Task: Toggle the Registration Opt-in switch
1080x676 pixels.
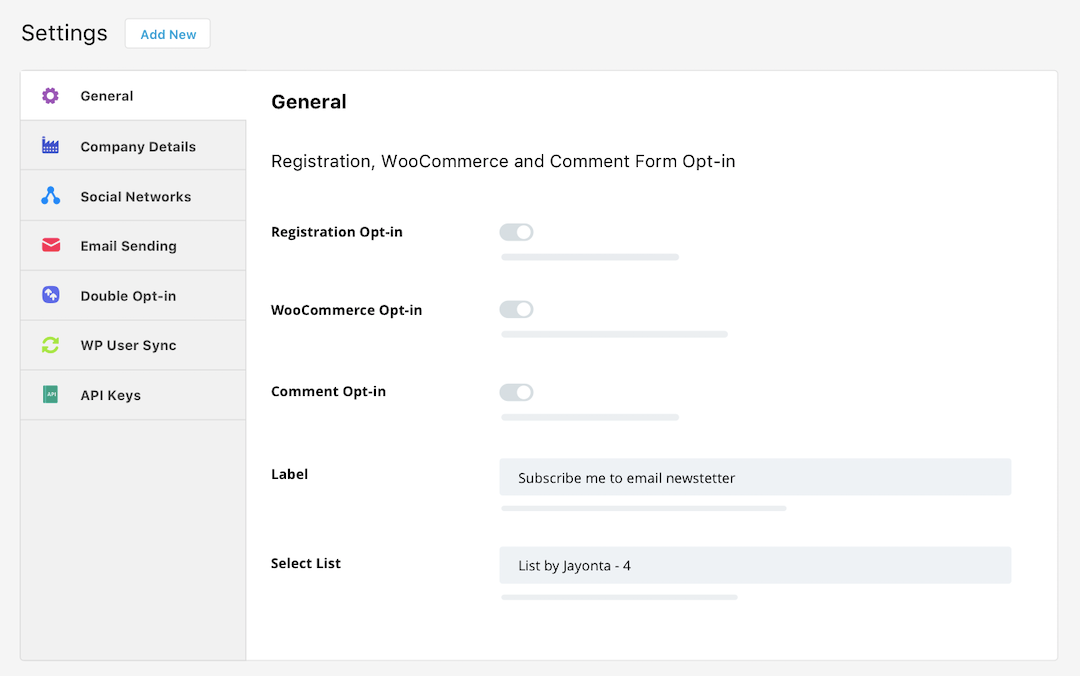Action: coord(516,232)
